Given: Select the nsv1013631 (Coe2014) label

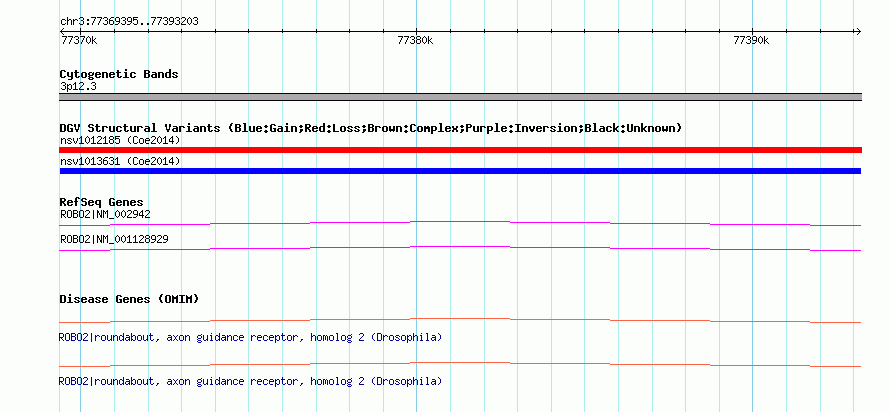Looking at the screenshot, I should [x=120, y=162].
